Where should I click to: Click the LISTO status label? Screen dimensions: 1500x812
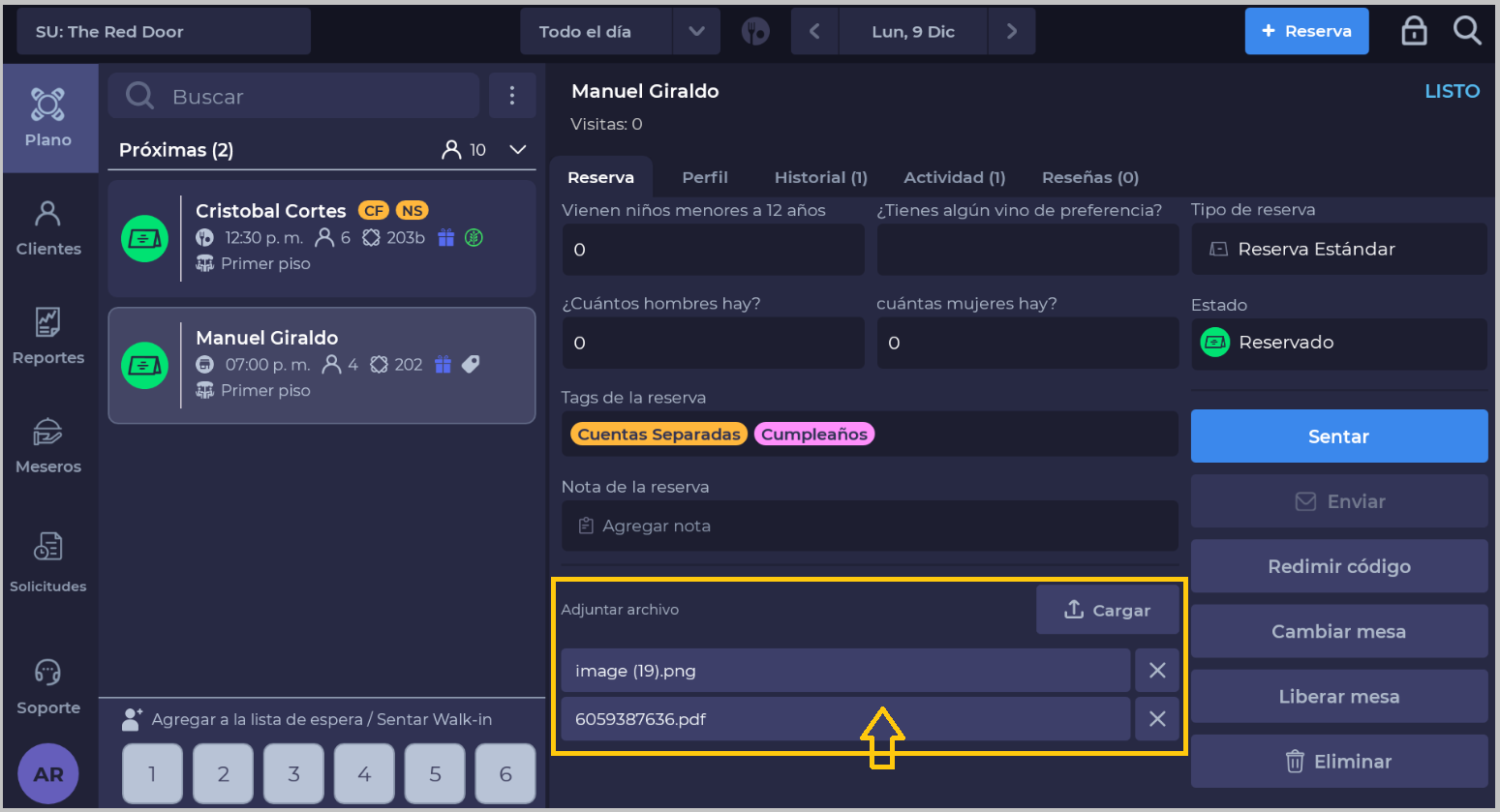1452,91
